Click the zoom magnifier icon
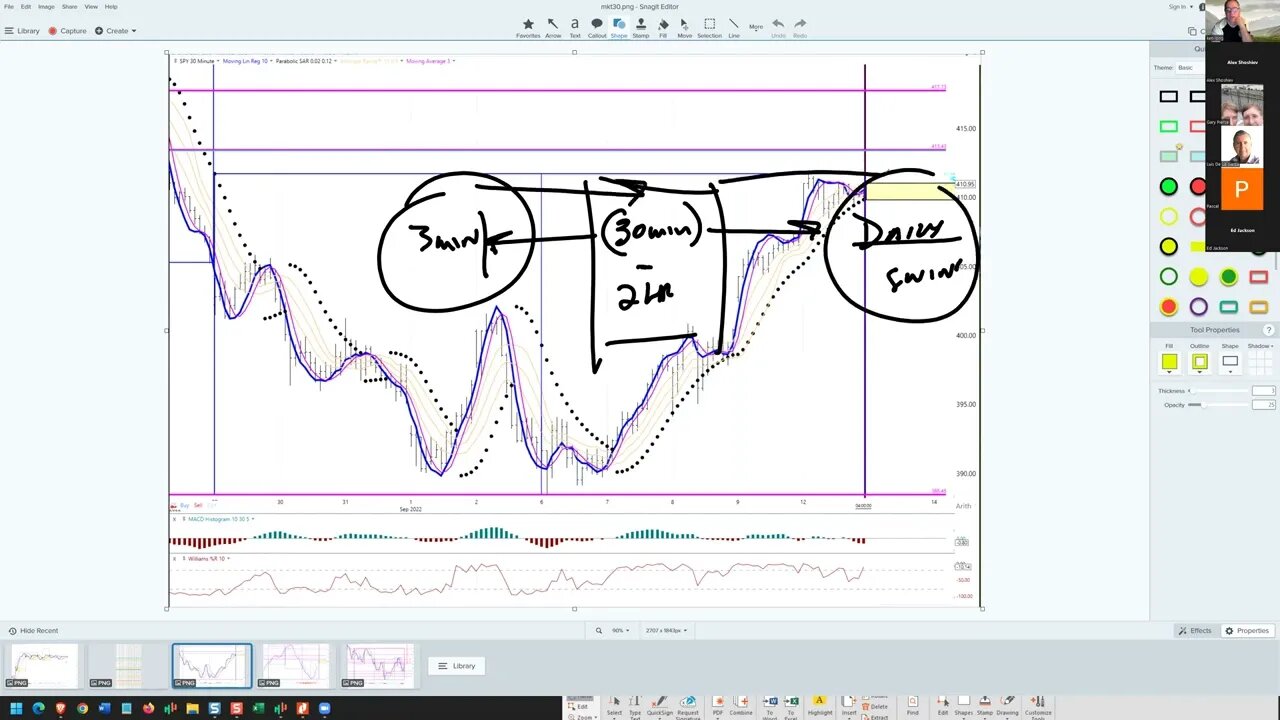The image size is (1280, 720). click(599, 631)
